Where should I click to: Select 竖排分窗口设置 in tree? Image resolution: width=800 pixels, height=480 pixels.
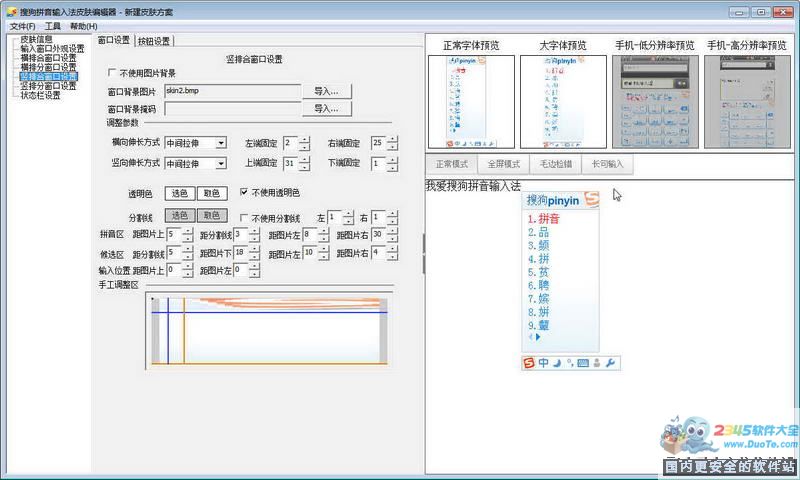tap(48, 86)
